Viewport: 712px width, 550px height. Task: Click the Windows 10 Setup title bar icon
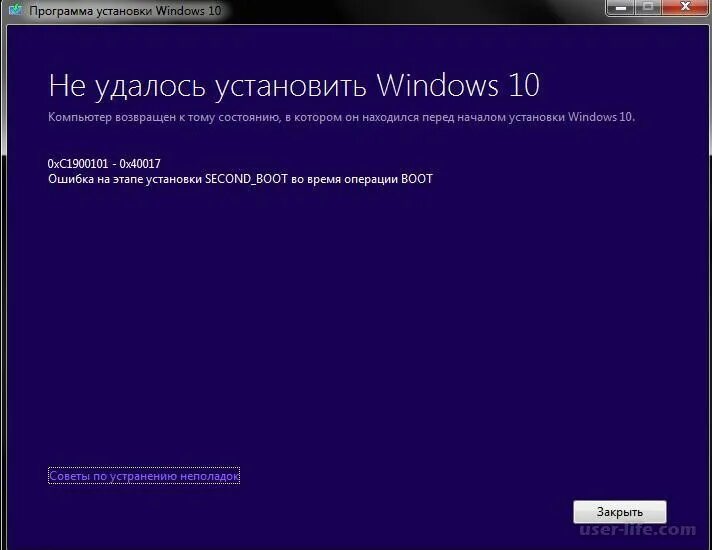click(x=15, y=10)
